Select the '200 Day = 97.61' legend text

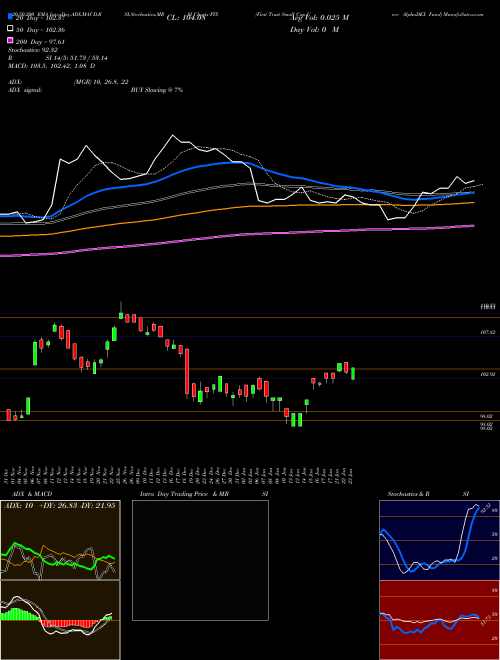(40, 42)
